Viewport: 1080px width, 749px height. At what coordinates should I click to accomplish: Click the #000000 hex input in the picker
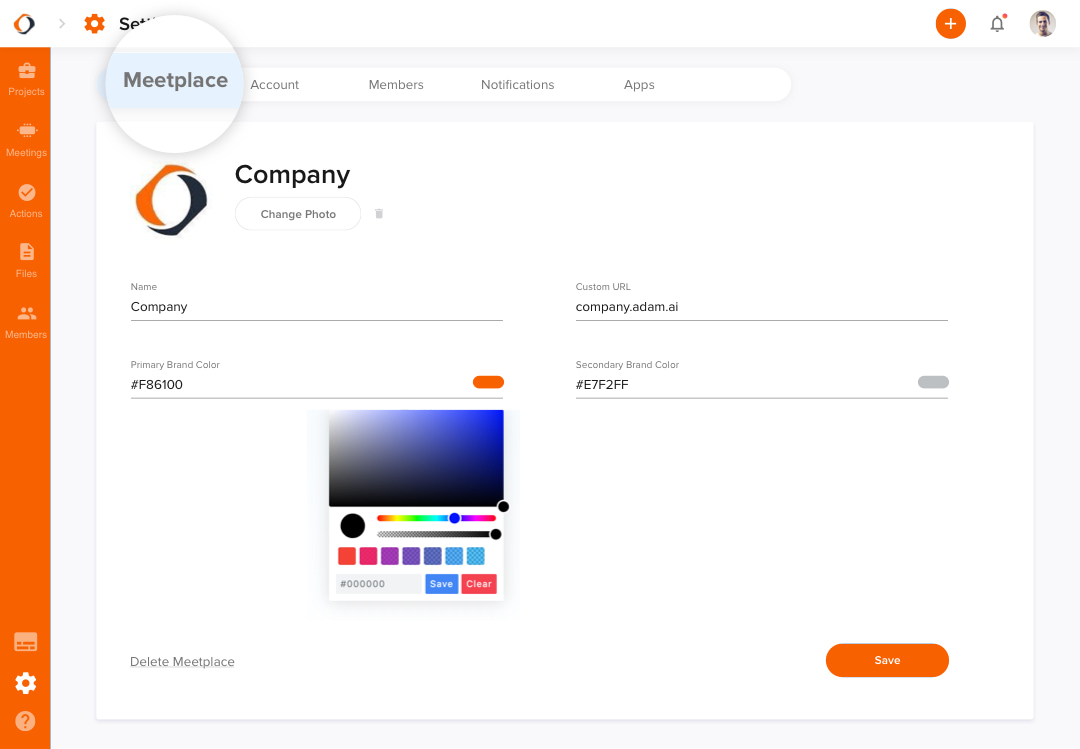click(x=378, y=584)
